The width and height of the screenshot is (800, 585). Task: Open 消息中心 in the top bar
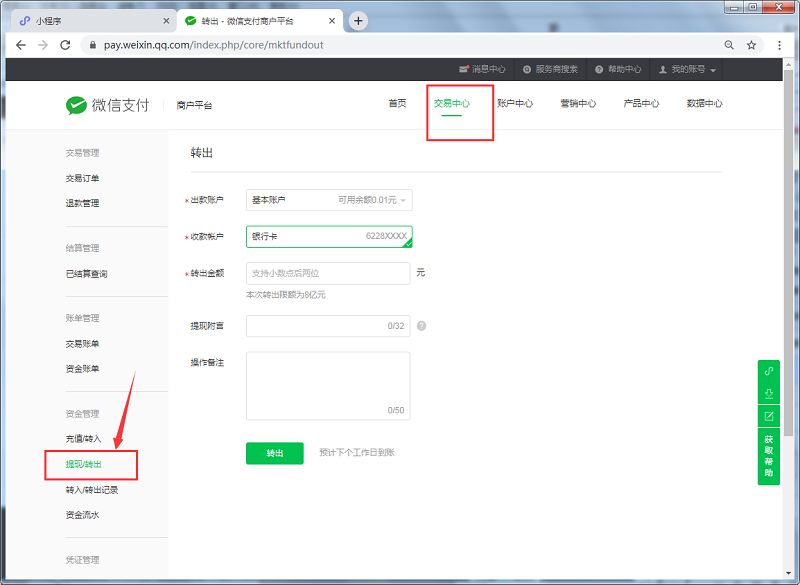[x=482, y=69]
